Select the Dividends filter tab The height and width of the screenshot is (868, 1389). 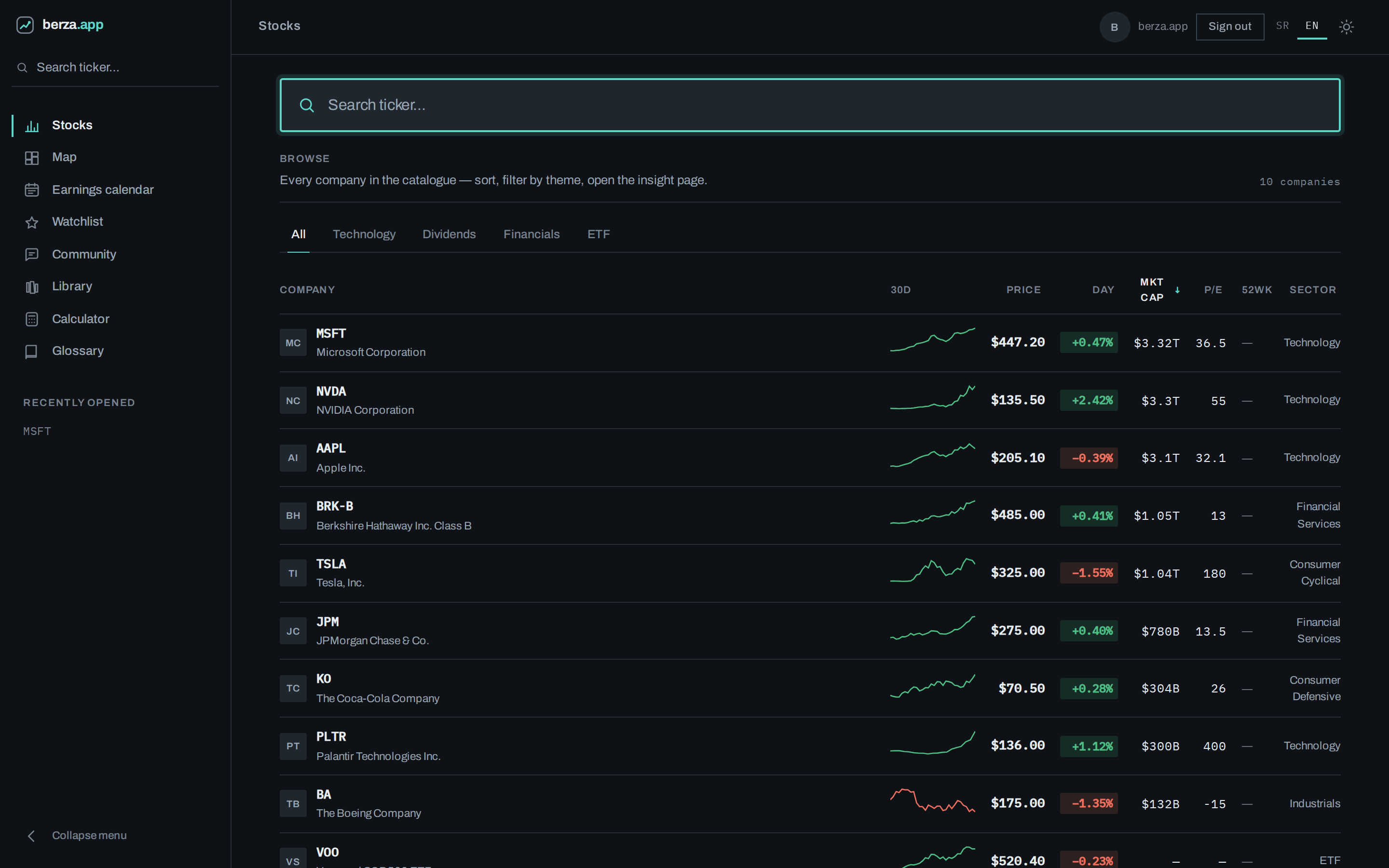coord(449,234)
